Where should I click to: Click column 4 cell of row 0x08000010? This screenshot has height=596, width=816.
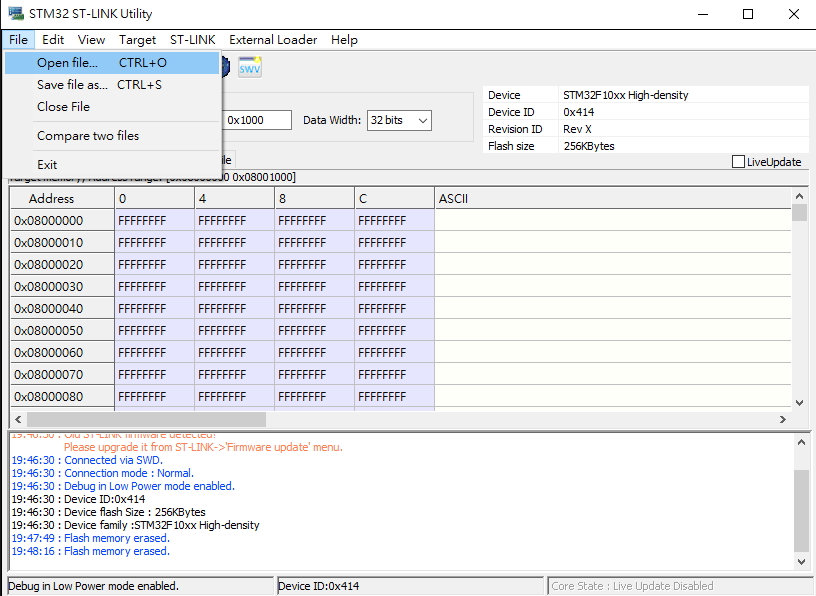(235, 243)
